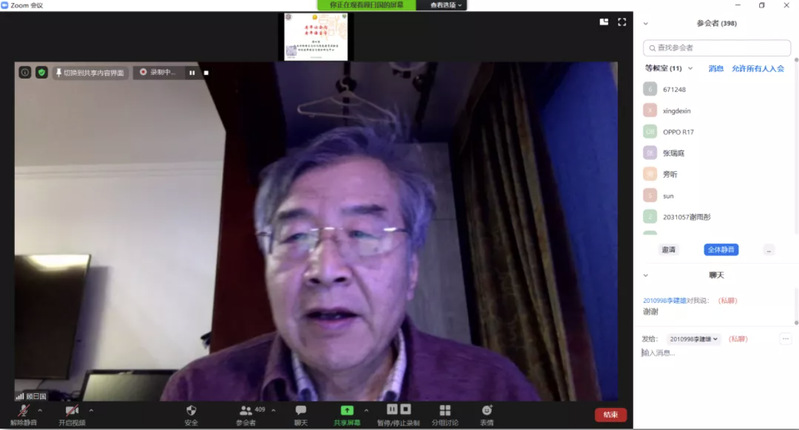The image size is (799, 430).
Task: Click the Mute All button
Action: pos(721,249)
